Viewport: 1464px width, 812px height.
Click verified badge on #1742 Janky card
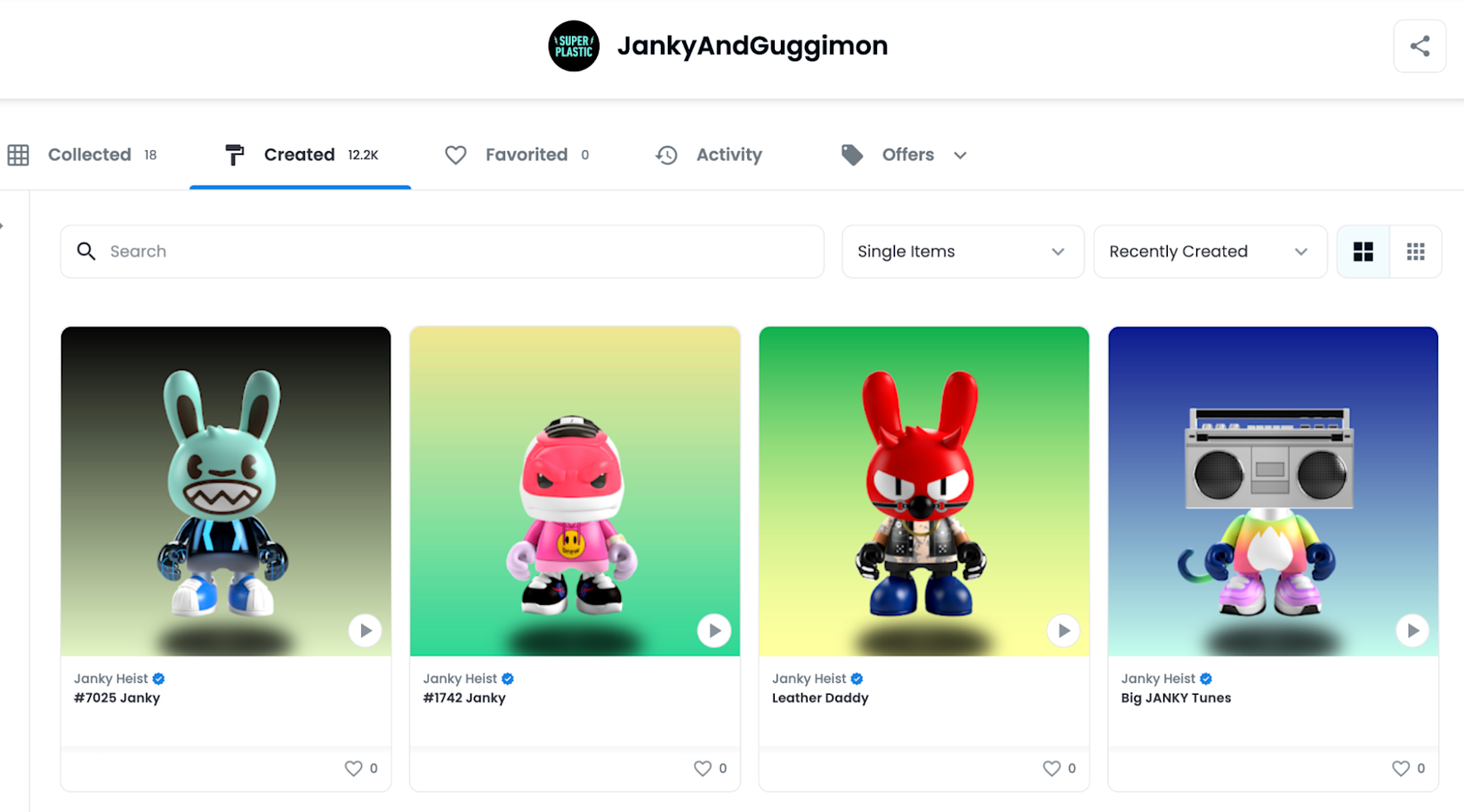(508, 679)
